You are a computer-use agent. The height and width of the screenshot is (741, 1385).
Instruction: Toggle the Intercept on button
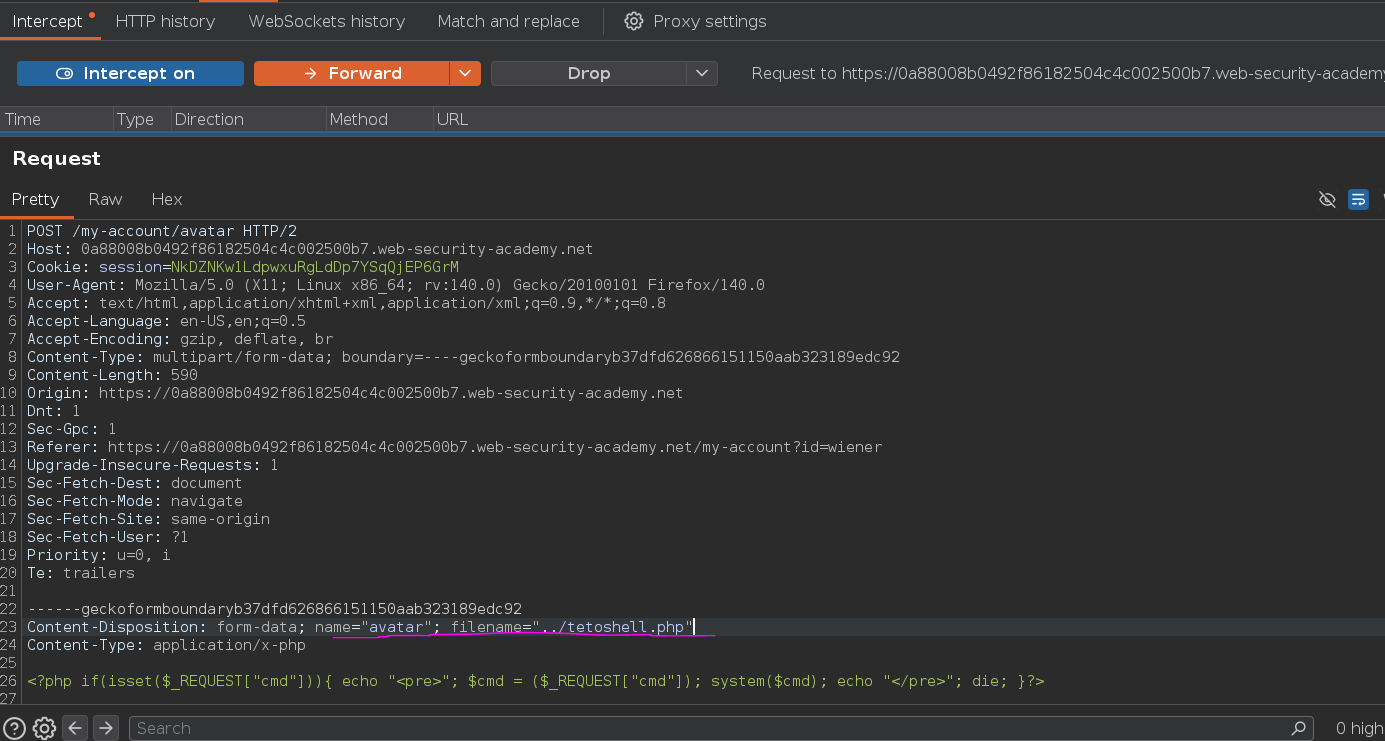[x=130, y=73]
